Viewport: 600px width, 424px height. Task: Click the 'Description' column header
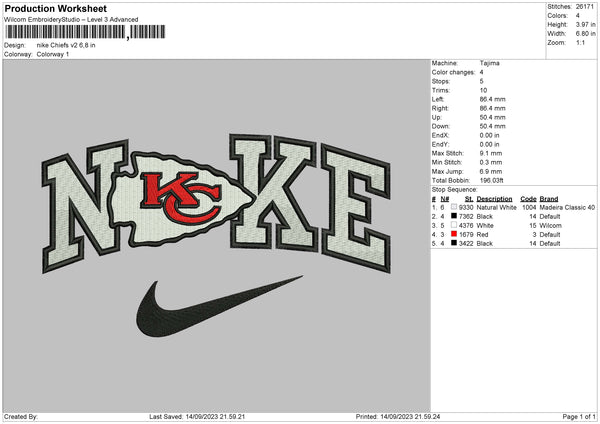click(x=494, y=199)
